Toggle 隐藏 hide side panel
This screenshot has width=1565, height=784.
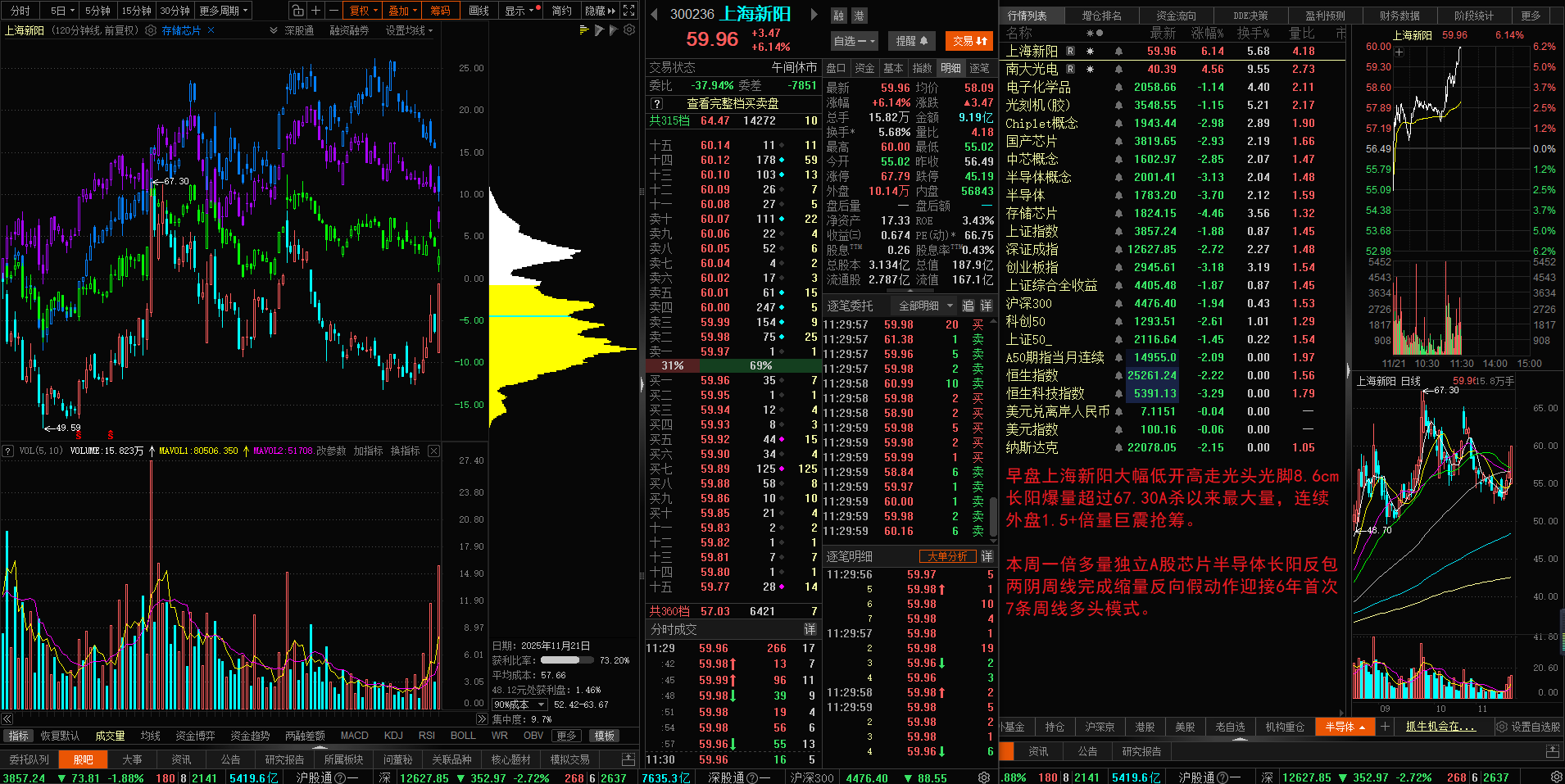point(600,11)
